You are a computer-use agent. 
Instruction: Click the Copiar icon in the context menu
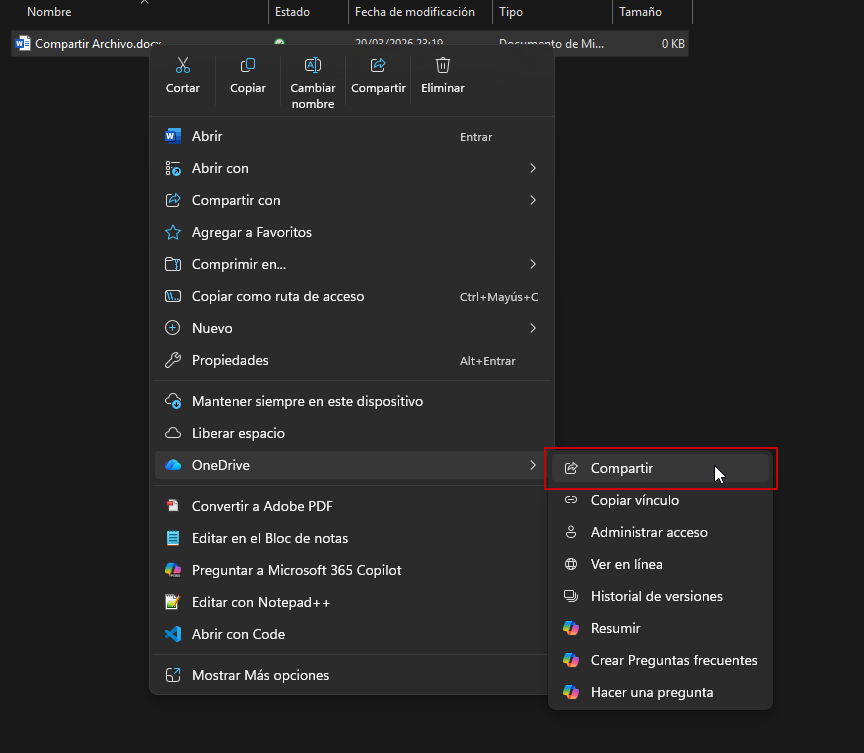point(248,66)
